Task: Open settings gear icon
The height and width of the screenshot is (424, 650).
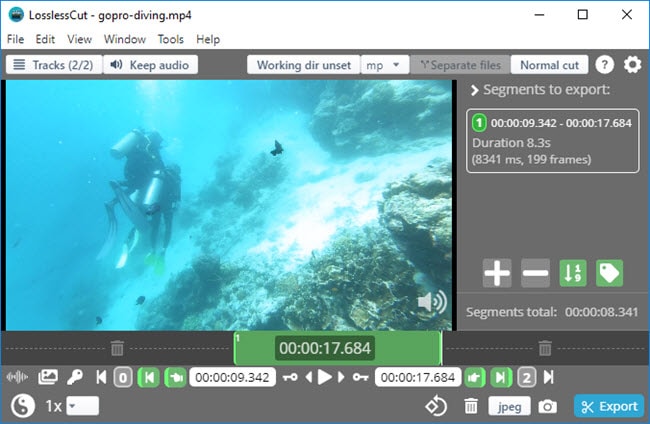Action: pos(632,65)
